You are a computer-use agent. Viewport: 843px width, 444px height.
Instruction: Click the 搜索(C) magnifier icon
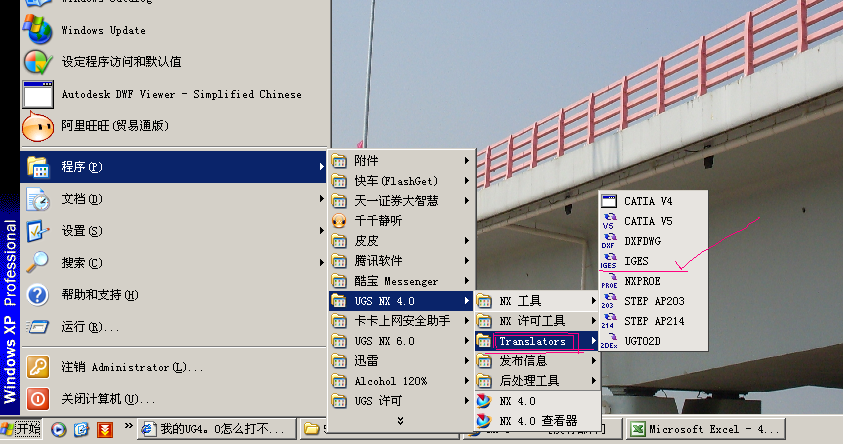(x=38, y=262)
